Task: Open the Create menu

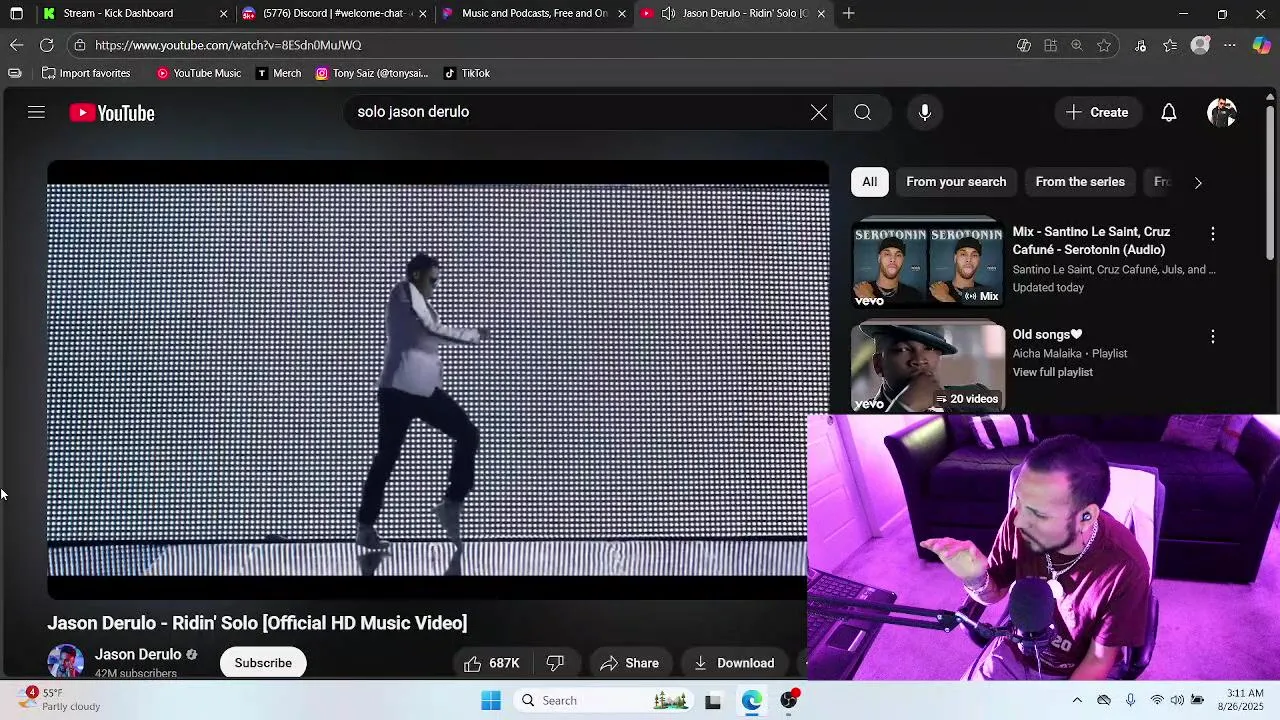Action: point(1097,112)
